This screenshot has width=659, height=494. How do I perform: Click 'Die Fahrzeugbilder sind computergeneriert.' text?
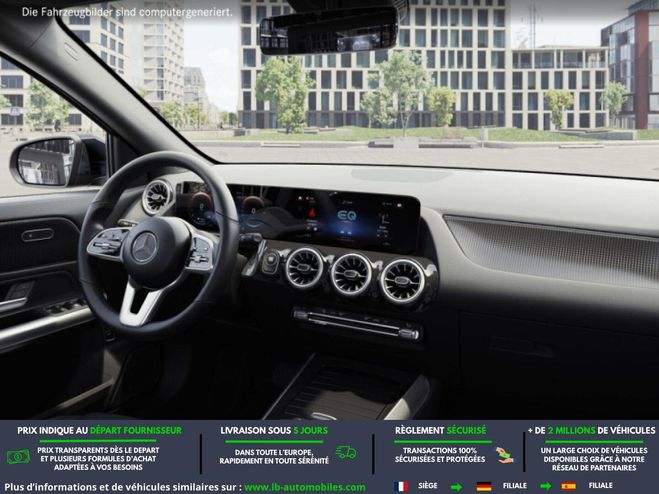coord(127,12)
